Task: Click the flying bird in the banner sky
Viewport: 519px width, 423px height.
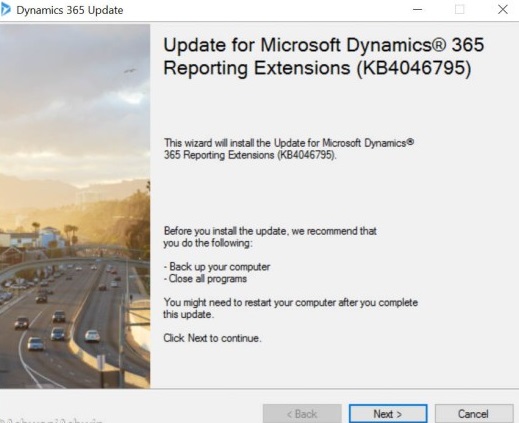Action: pos(130,71)
